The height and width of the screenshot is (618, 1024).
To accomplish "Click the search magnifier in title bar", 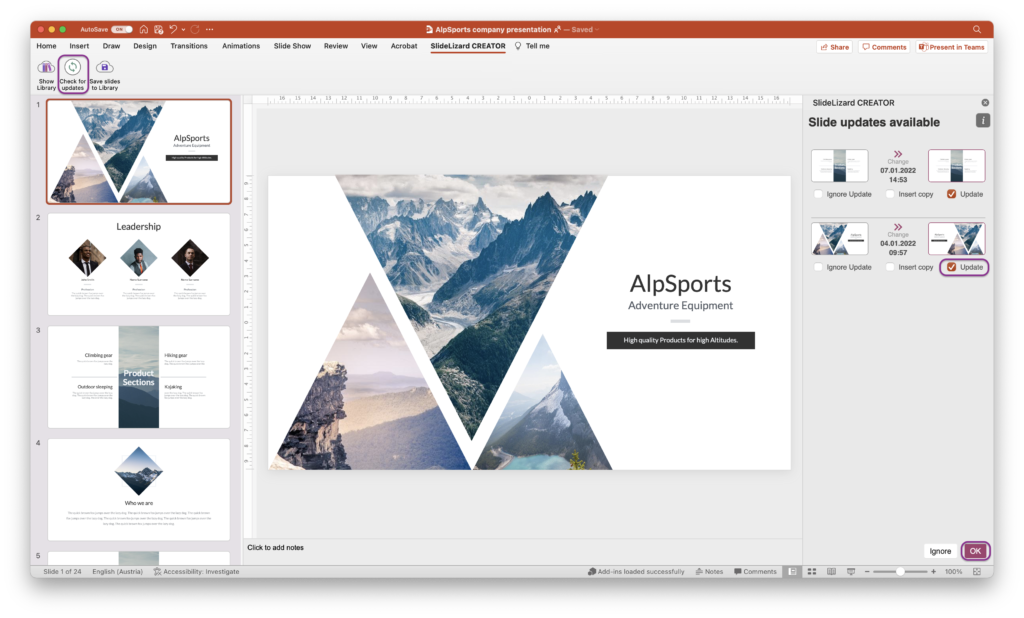I will pyautogui.click(x=977, y=29).
